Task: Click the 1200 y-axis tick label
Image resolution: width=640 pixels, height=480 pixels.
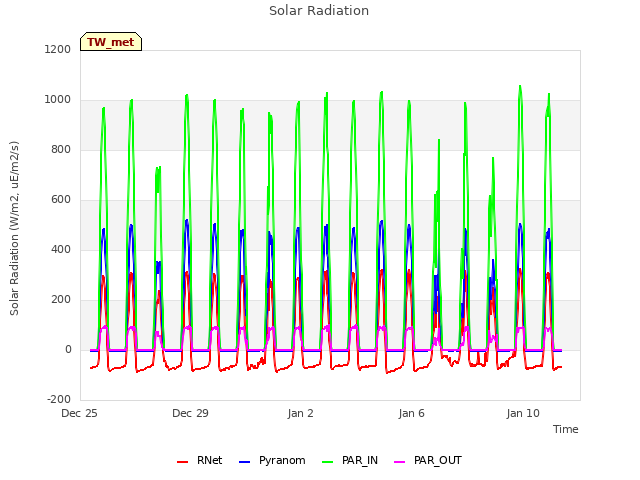Action: coord(58,49)
